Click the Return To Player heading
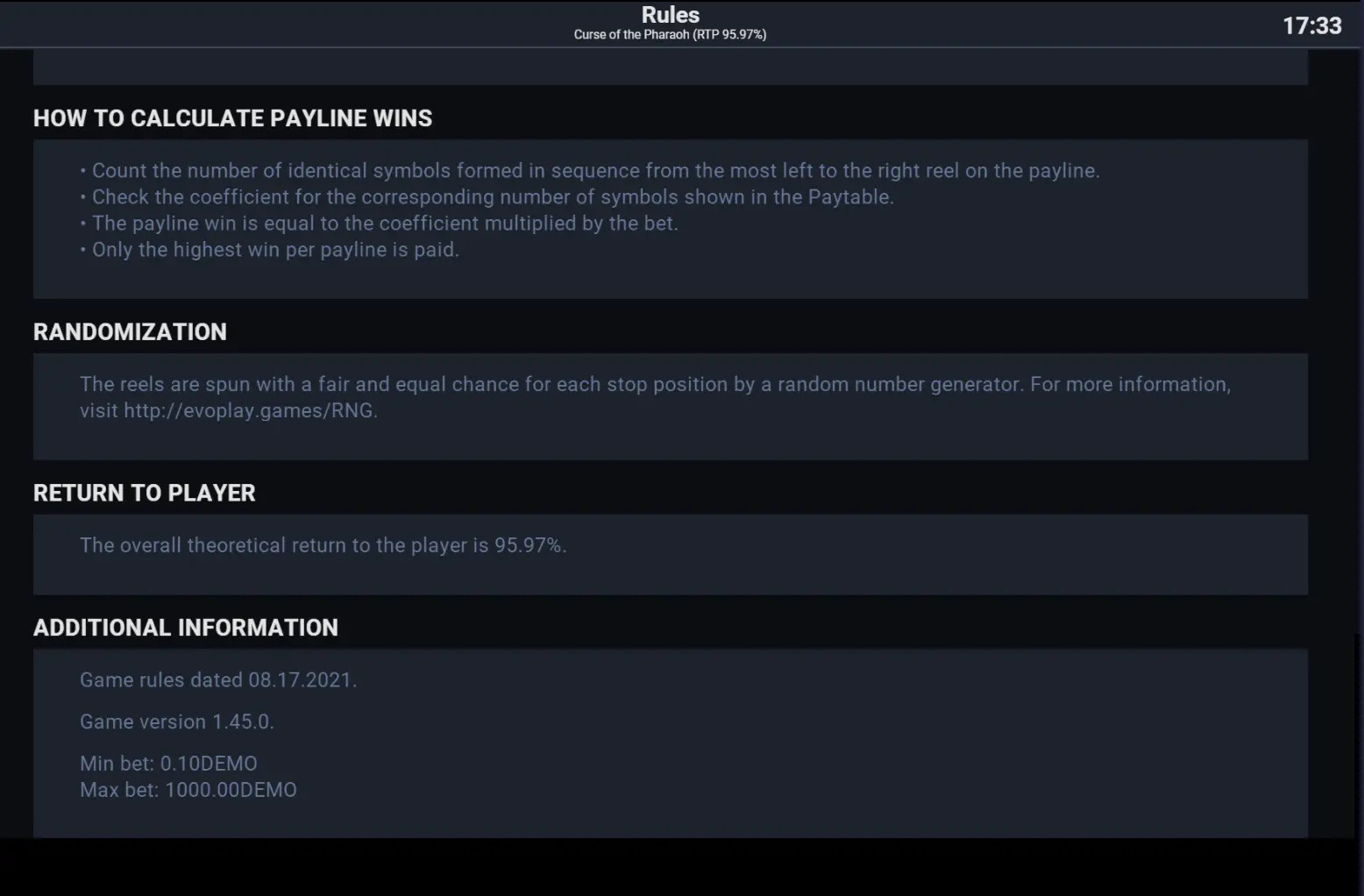This screenshot has width=1364, height=896. click(145, 494)
